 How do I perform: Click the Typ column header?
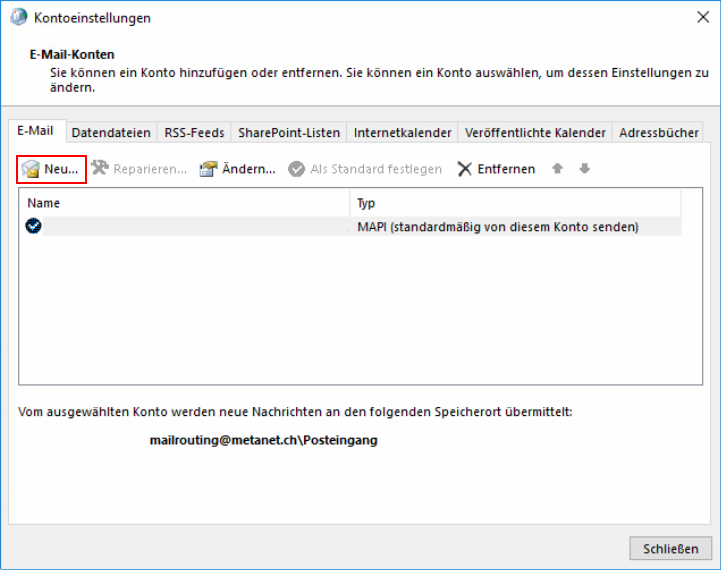515,203
